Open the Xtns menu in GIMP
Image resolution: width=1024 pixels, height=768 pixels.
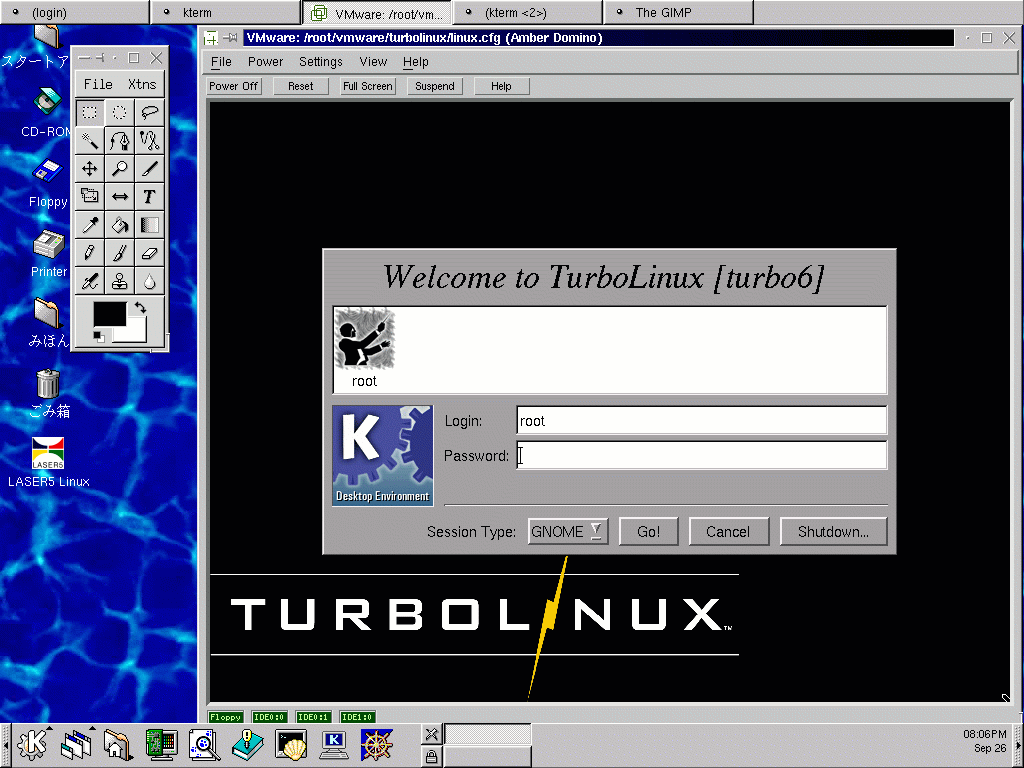tap(142, 84)
